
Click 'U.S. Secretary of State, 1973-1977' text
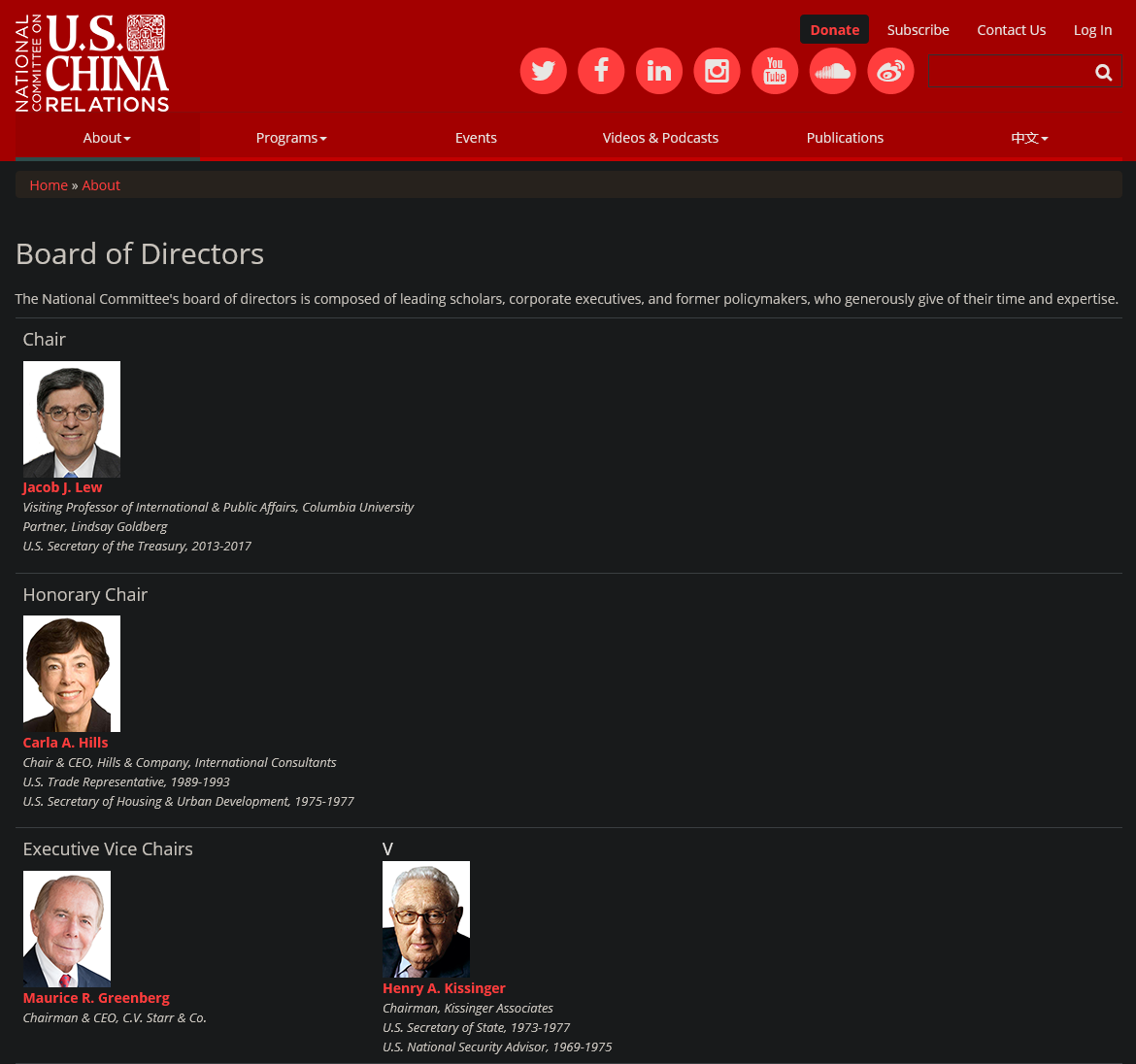coord(476,1028)
